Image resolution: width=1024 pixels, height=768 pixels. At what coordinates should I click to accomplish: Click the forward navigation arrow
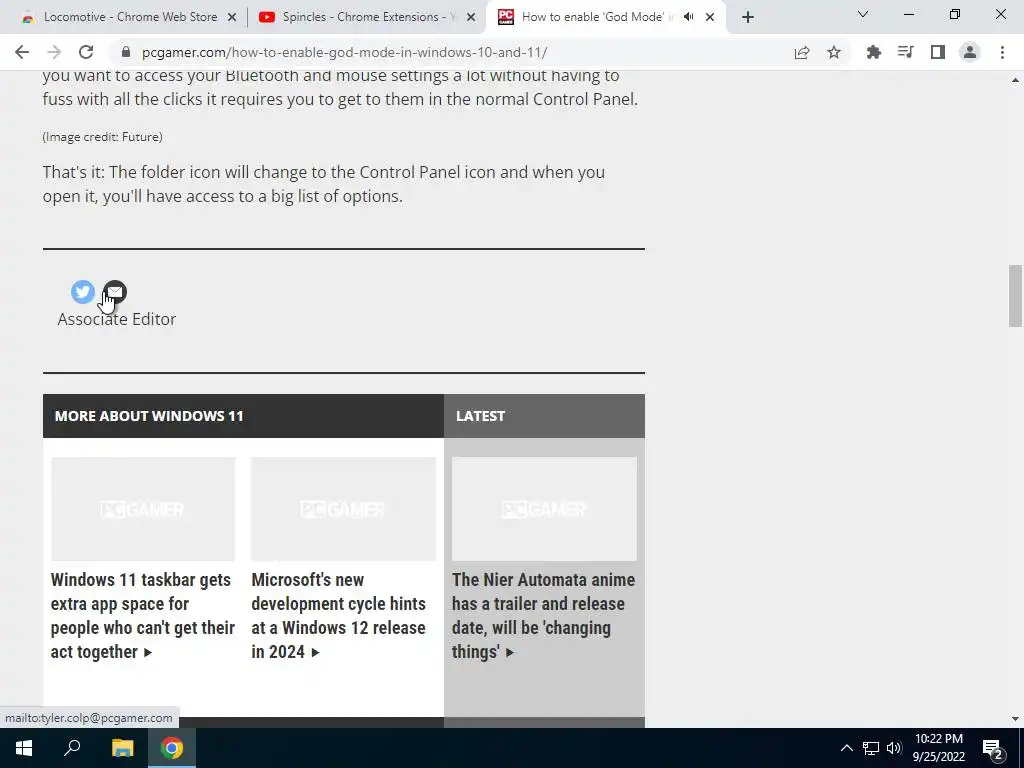pyautogui.click(x=54, y=52)
